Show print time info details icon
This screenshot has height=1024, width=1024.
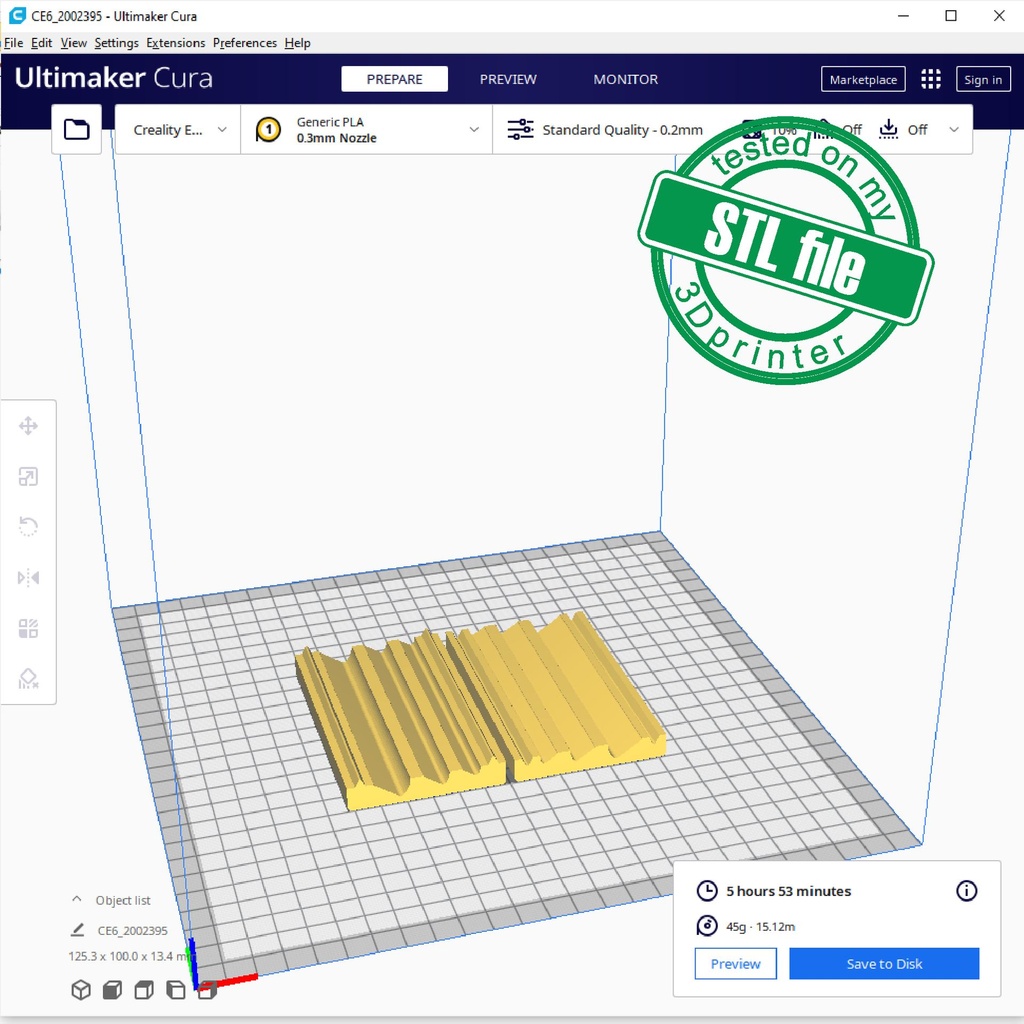point(966,891)
